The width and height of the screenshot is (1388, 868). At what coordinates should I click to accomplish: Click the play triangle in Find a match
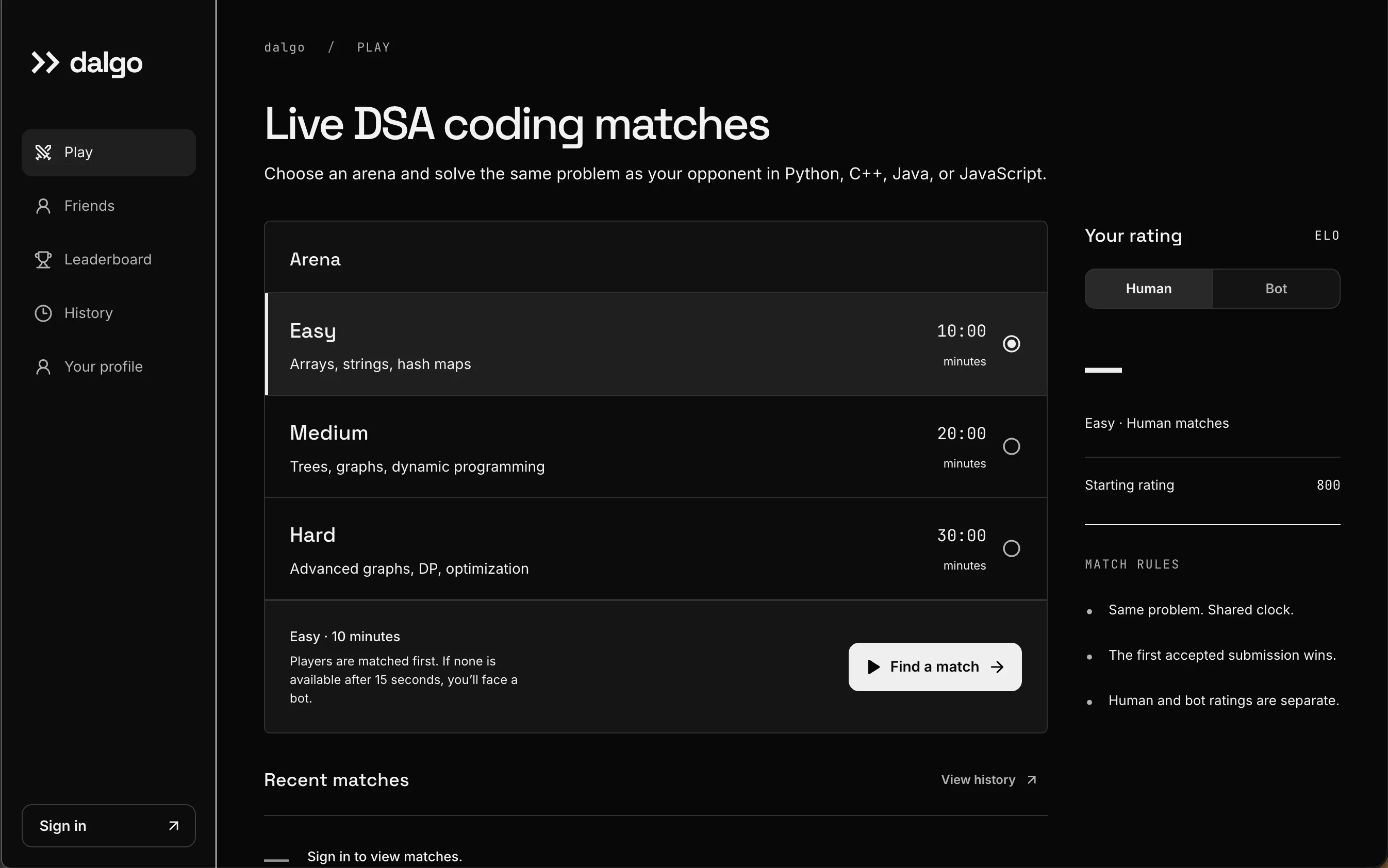[x=874, y=666]
